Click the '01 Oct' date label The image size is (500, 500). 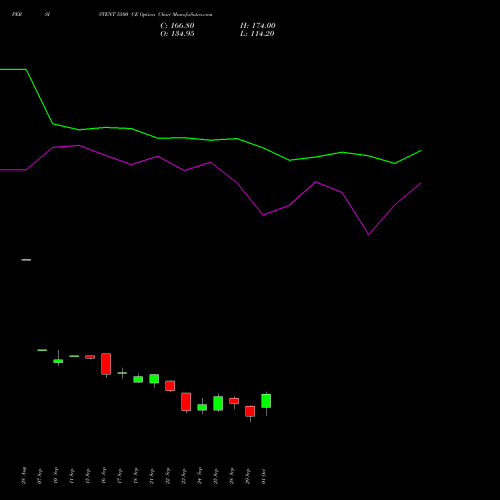264,476
